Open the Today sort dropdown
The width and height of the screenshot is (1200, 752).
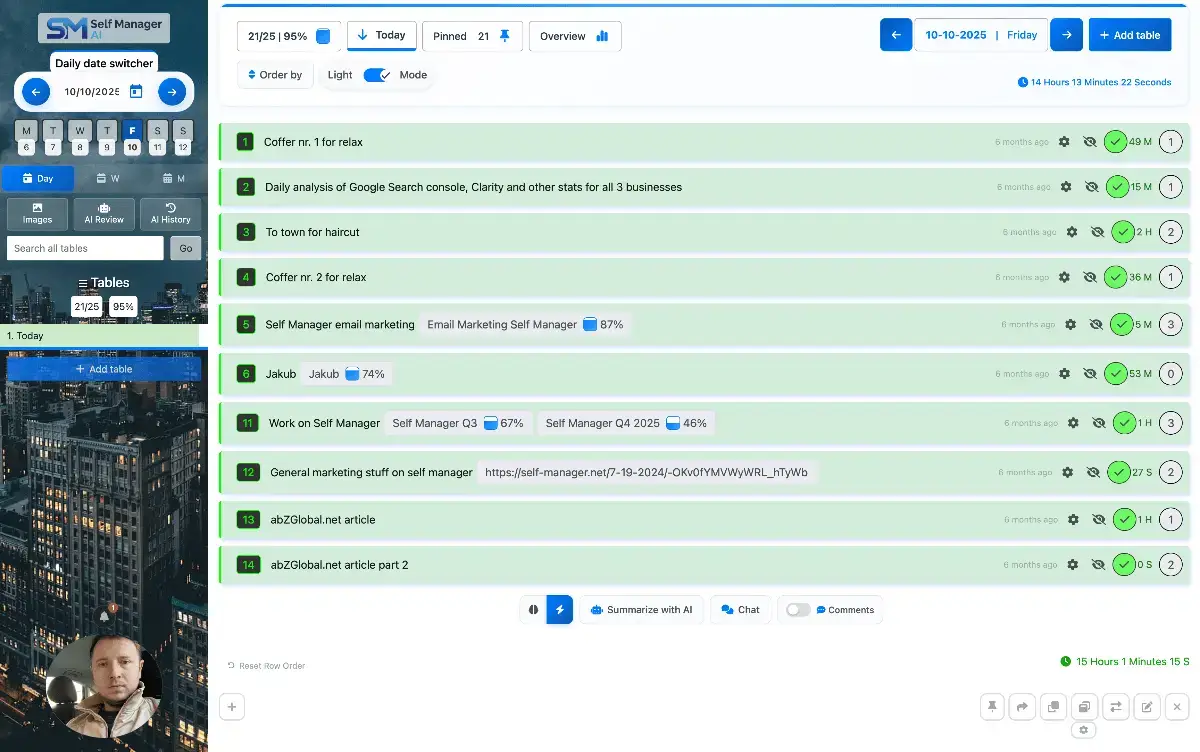coord(381,35)
